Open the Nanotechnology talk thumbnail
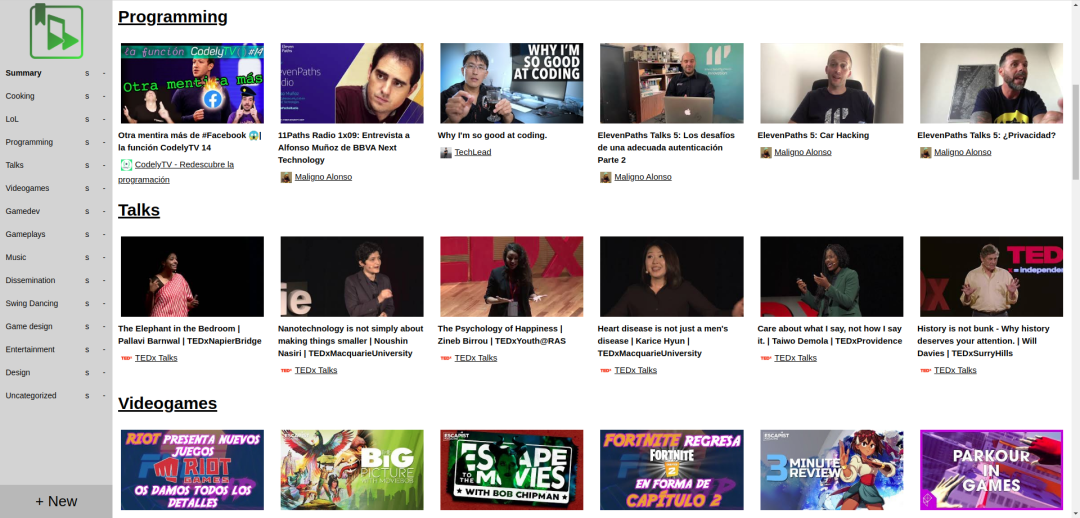Screen dimensions: 1080x518 coord(352,277)
